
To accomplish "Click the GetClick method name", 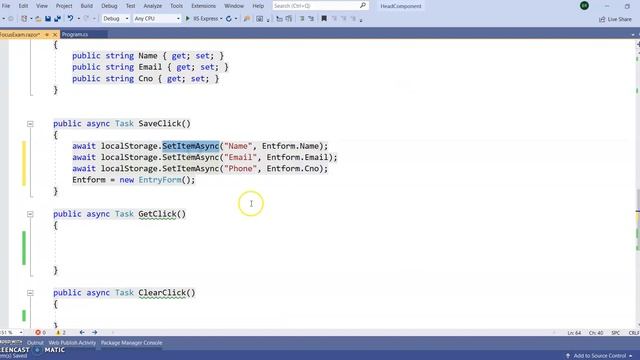I will point(157,214).
